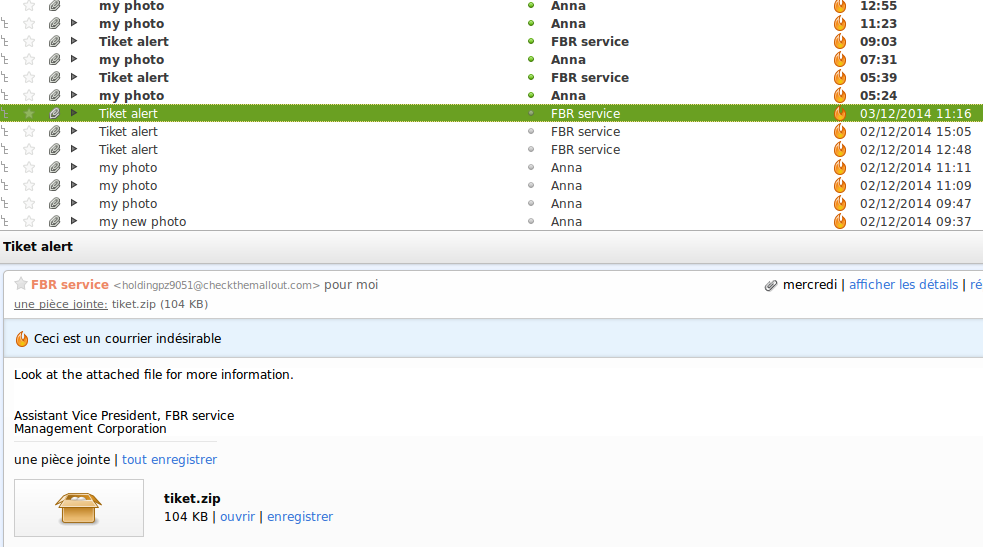Click bold 'tiket.zip' filename in attachment area
983x547 pixels.
click(192, 499)
